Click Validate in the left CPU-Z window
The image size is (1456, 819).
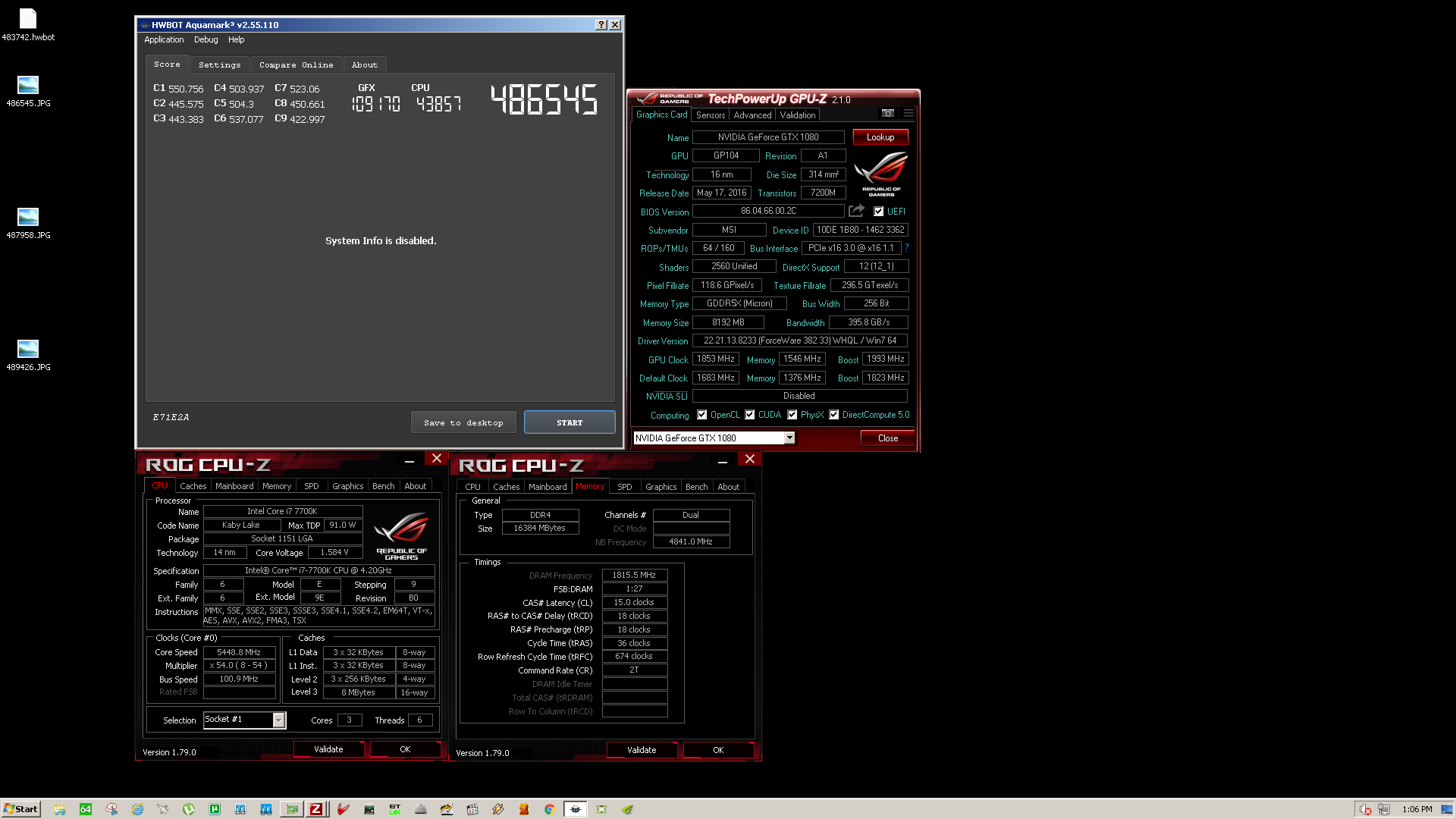328,749
